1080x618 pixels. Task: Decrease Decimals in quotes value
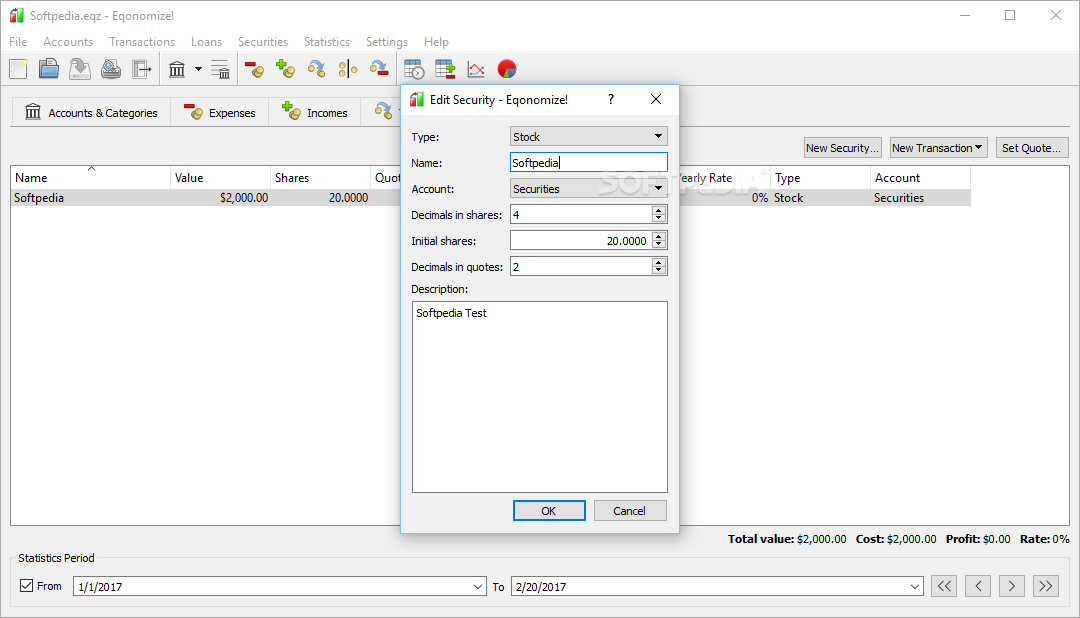click(x=659, y=270)
